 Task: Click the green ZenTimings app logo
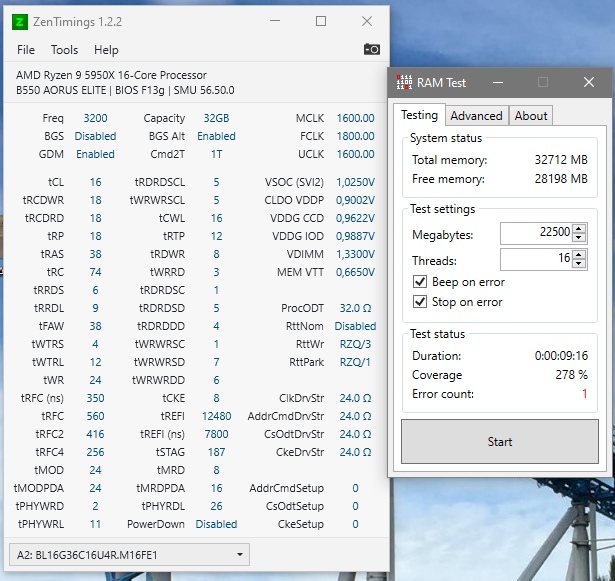[x=20, y=22]
